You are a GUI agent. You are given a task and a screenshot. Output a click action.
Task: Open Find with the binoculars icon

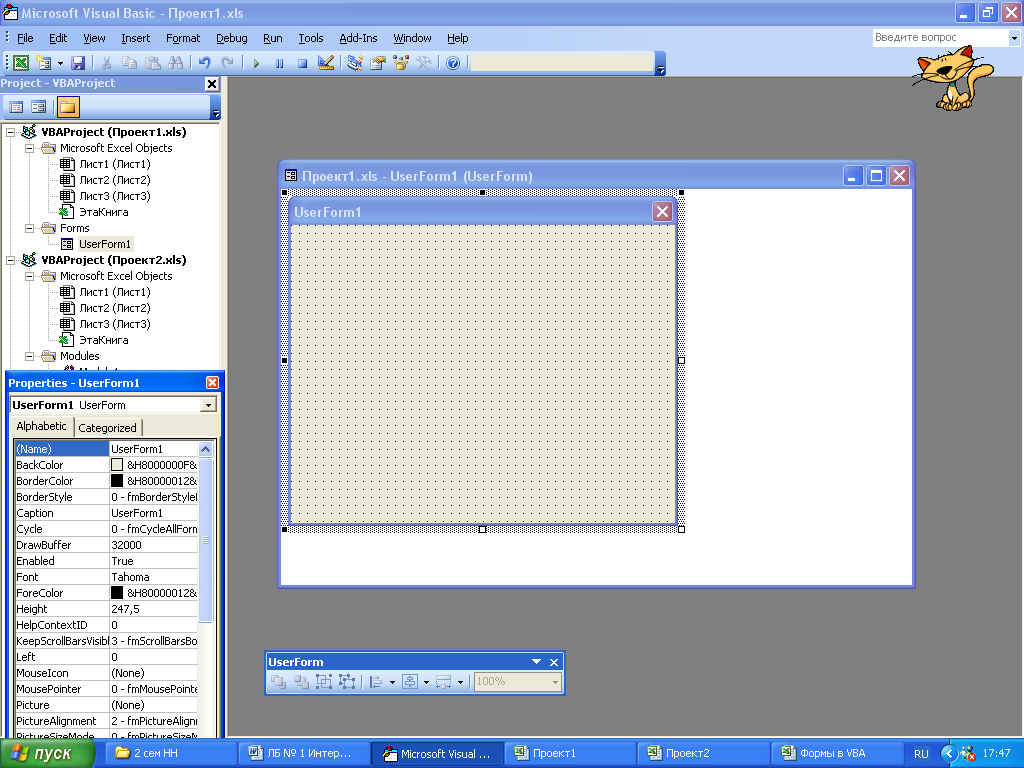[x=175, y=63]
